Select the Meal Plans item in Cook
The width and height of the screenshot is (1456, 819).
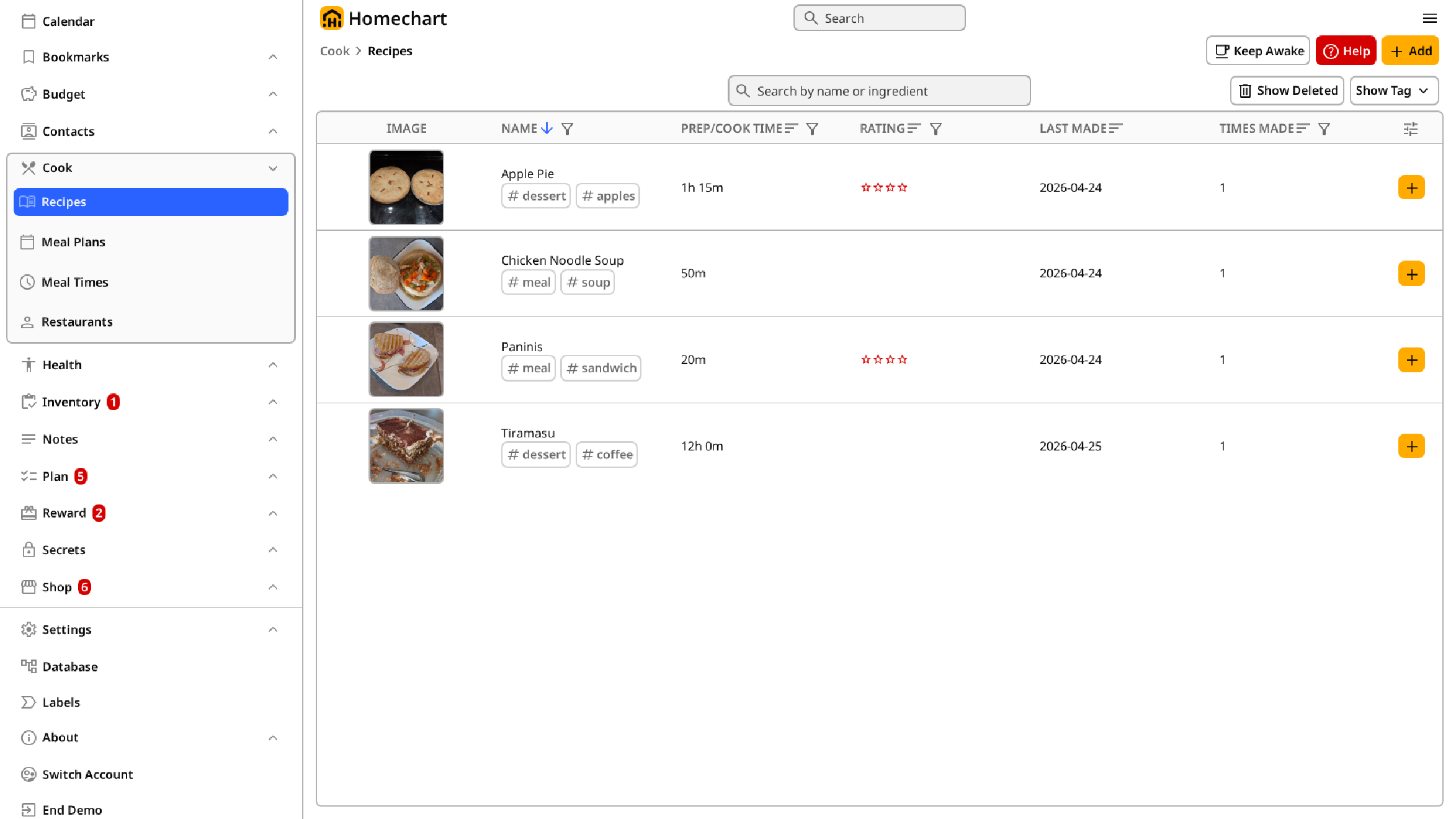[73, 242]
